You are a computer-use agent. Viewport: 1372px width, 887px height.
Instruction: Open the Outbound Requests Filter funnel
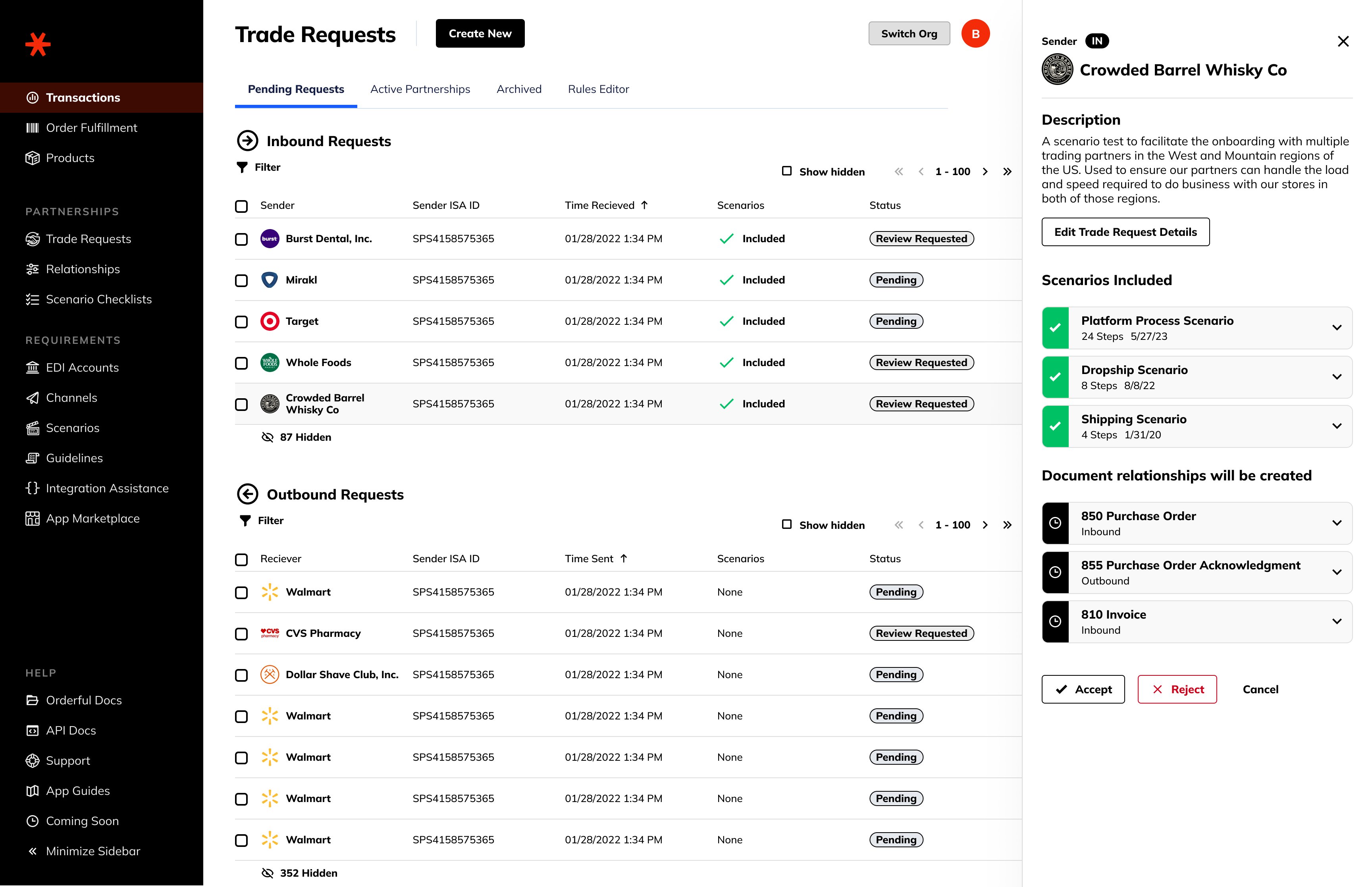(x=245, y=521)
